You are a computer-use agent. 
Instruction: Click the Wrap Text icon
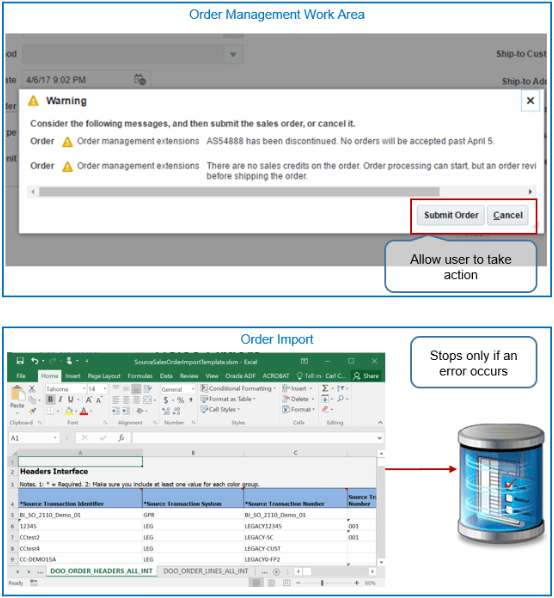pyautogui.click(x=148, y=389)
